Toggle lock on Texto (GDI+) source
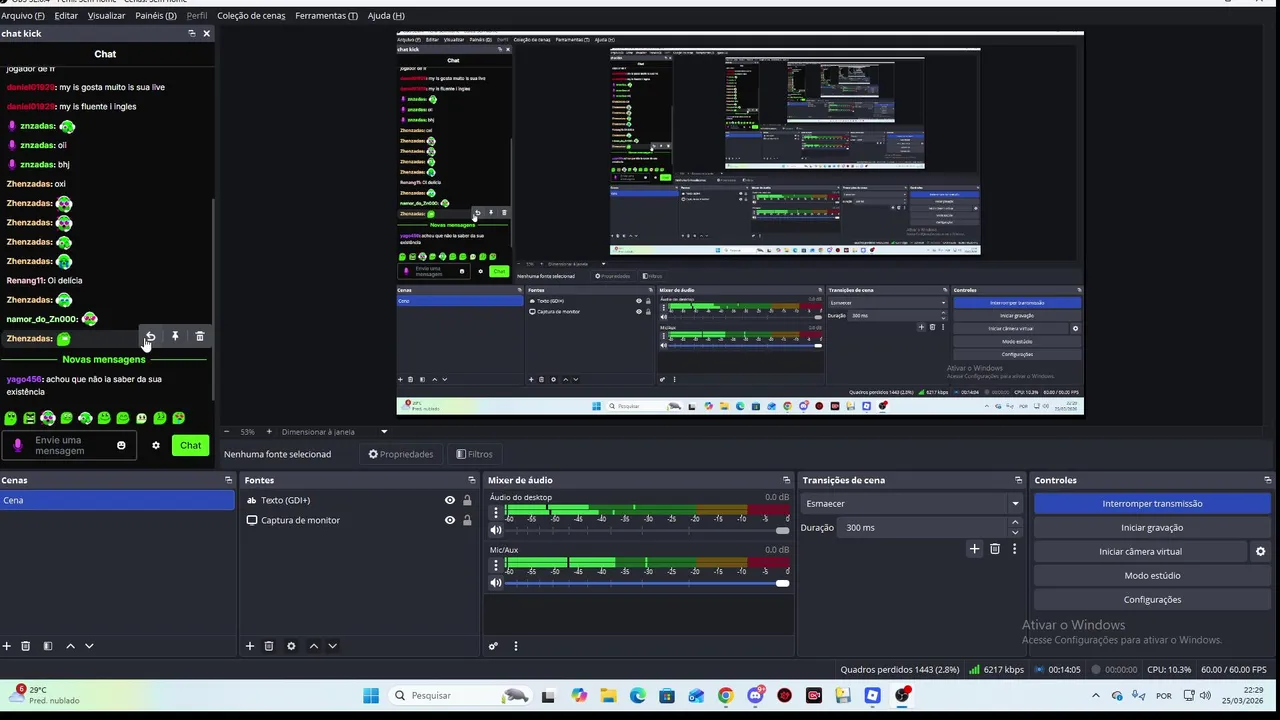The height and width of the screenshot is (720, 1280). 467,500
